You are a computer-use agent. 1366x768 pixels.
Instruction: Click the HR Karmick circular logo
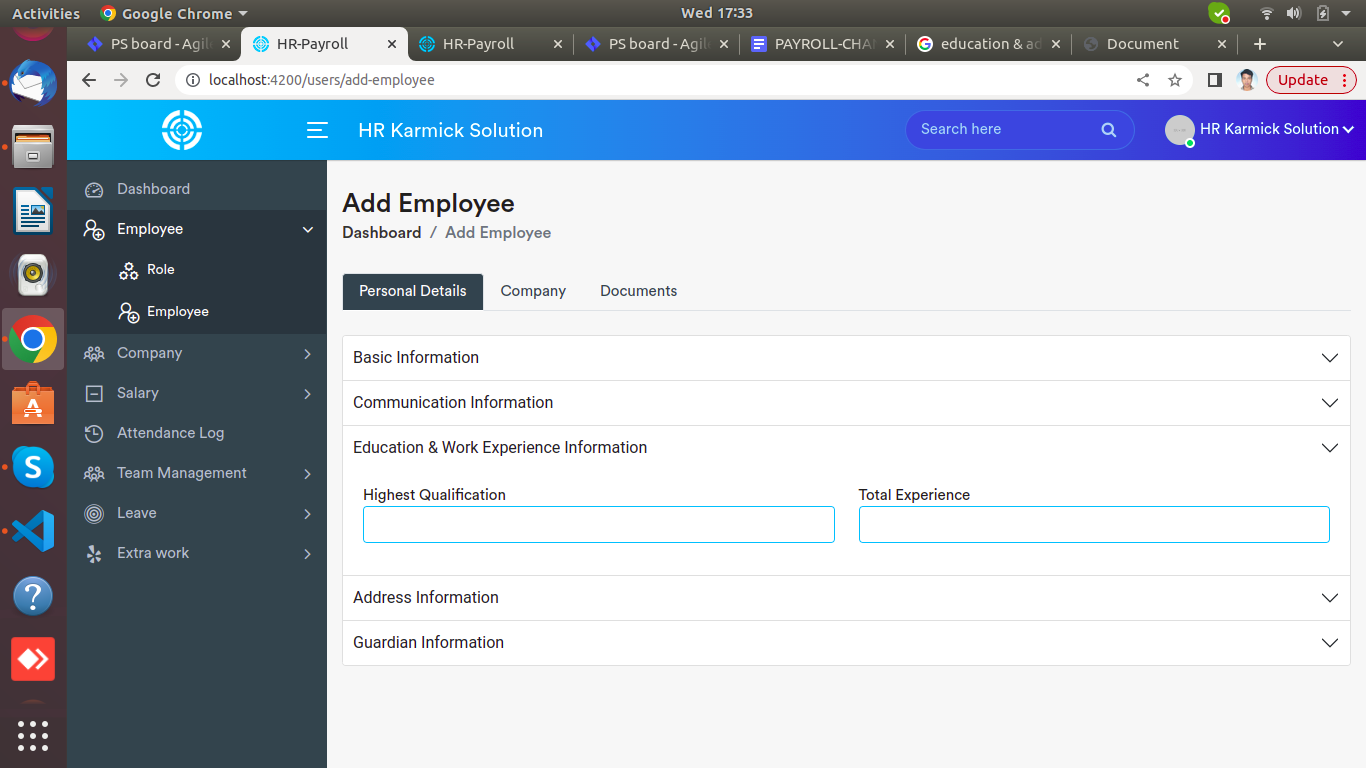[x=182, y=130]
